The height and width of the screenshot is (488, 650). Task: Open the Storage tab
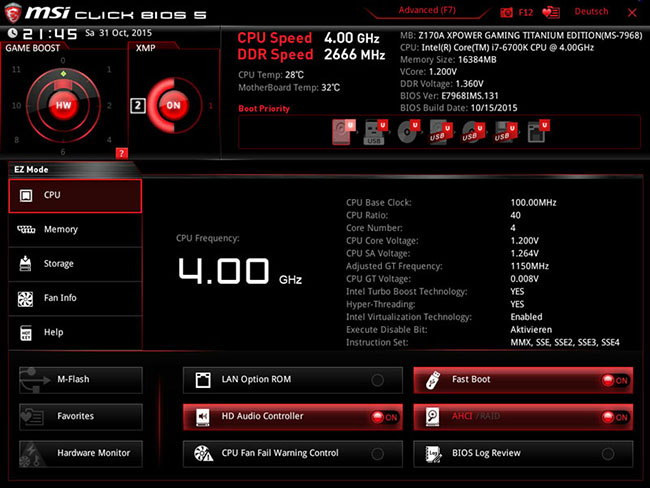75,264
